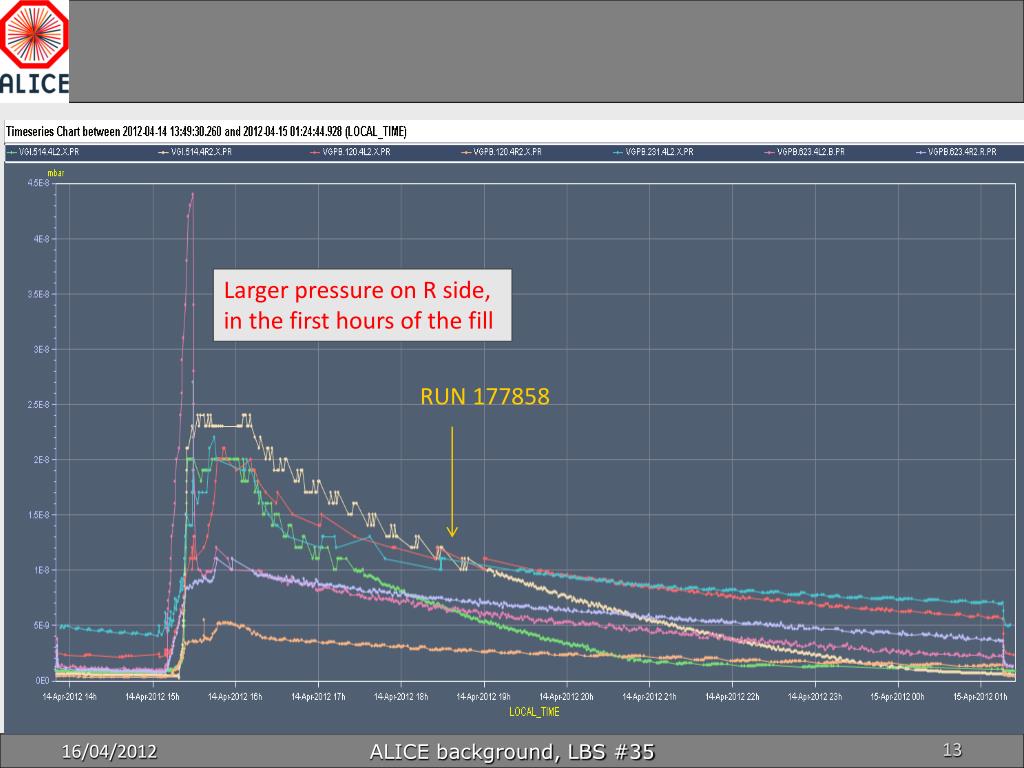Click the '15-Apr-2012 00h' x-axis label

click(898, 697)
